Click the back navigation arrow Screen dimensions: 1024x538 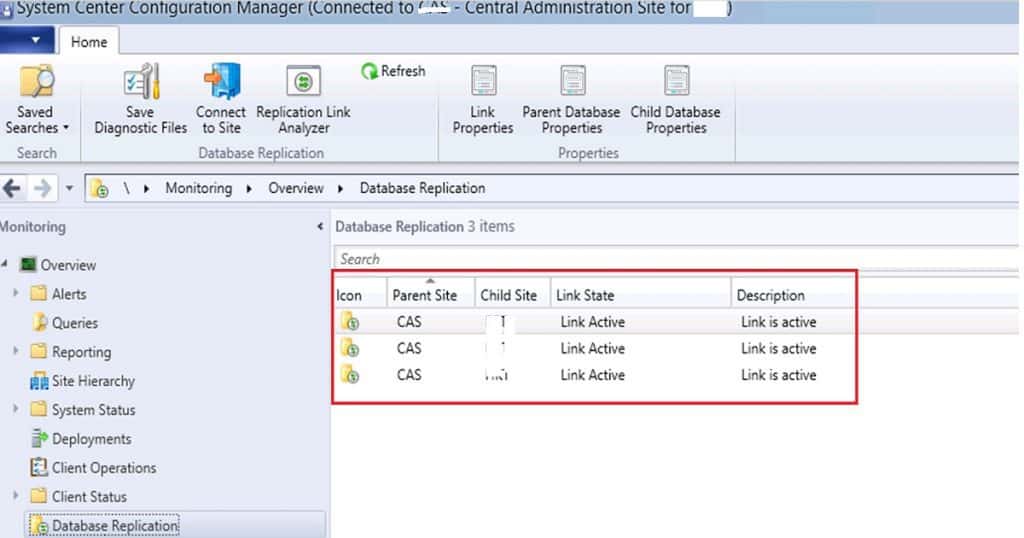coord(13,188)
